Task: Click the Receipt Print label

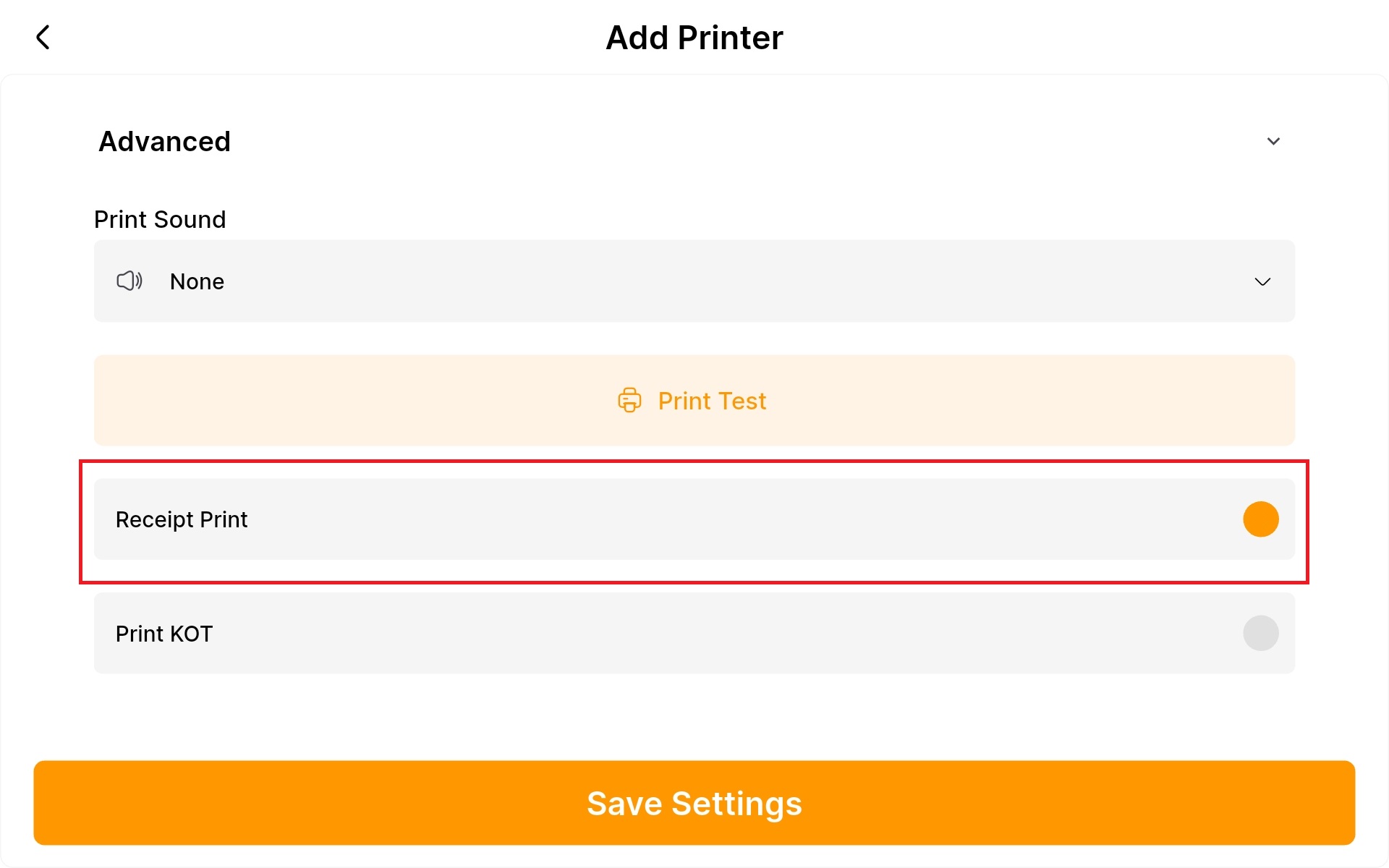Action: pos(182,519)
